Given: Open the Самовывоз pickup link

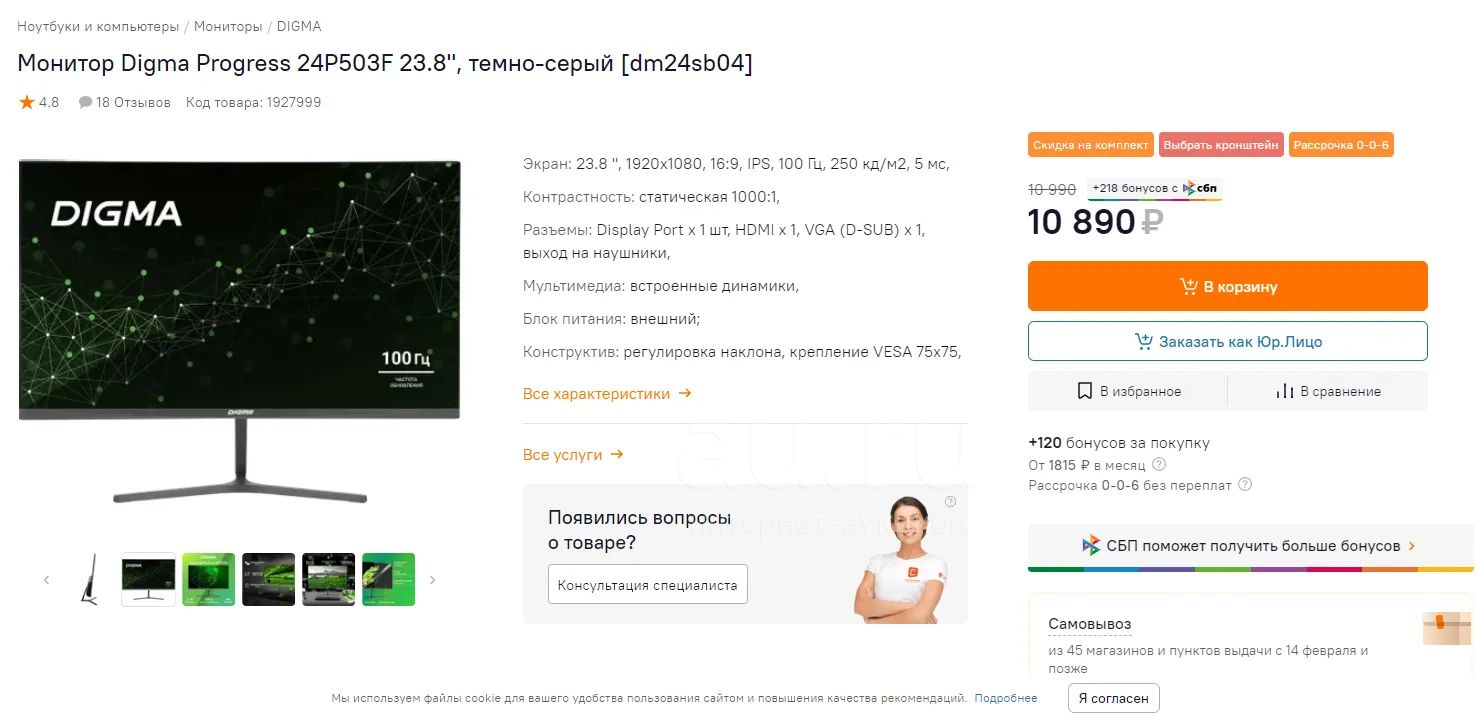Looking at the screenshot, I should pyautogui.click(x=1089, y=624).
